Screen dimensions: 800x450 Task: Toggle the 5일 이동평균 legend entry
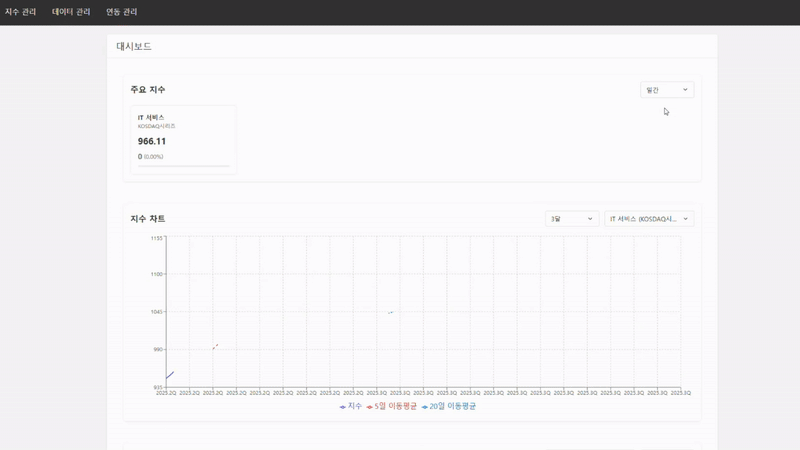pyautogui.click(x=394, y=406)
